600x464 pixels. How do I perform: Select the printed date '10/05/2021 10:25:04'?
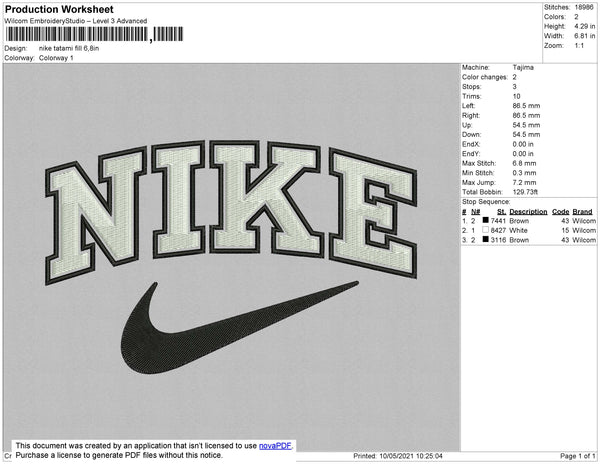[x=411, y=456]
